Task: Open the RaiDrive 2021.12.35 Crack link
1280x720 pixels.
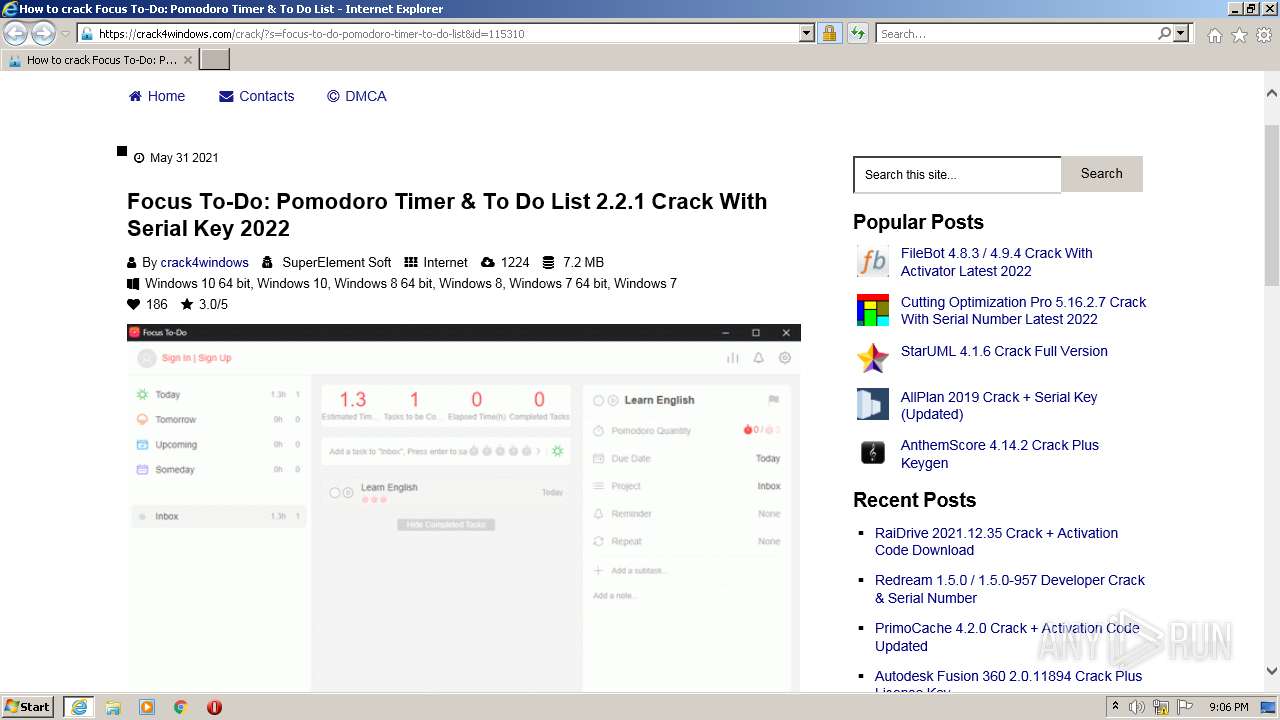Action: [x=996, y=541]
